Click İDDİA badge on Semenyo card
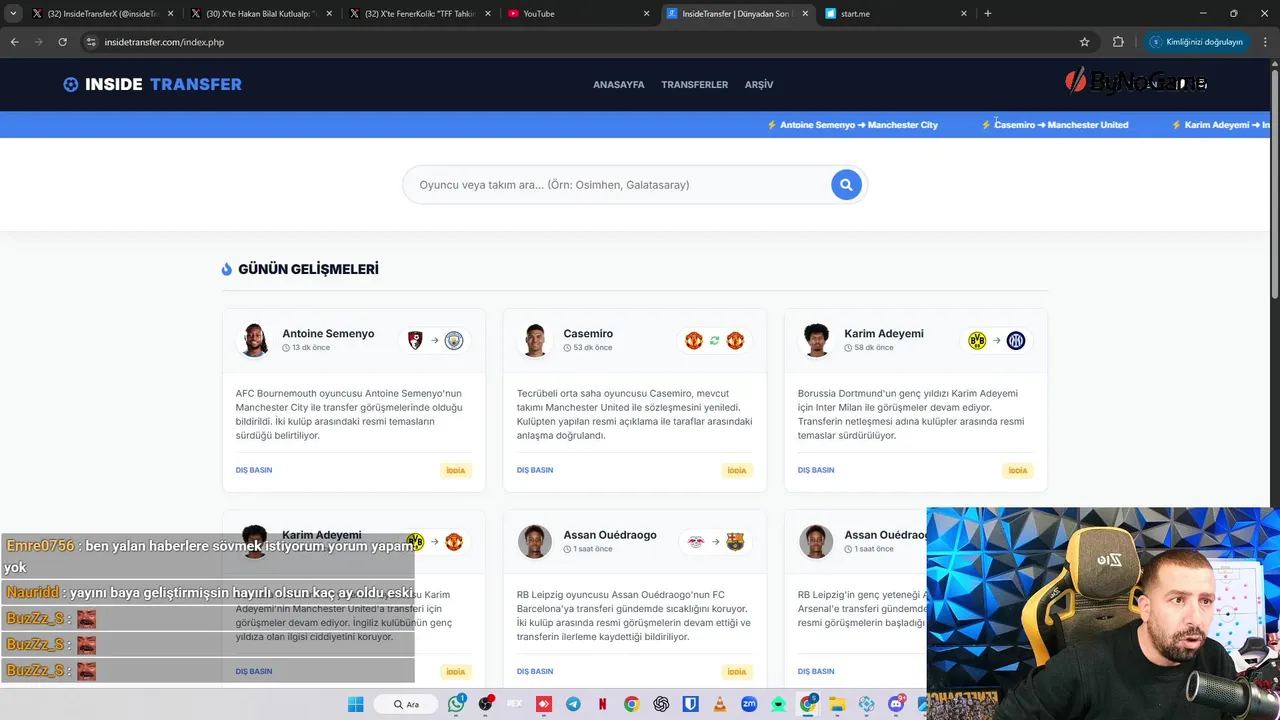1280x720 pixels. point(456,470)
